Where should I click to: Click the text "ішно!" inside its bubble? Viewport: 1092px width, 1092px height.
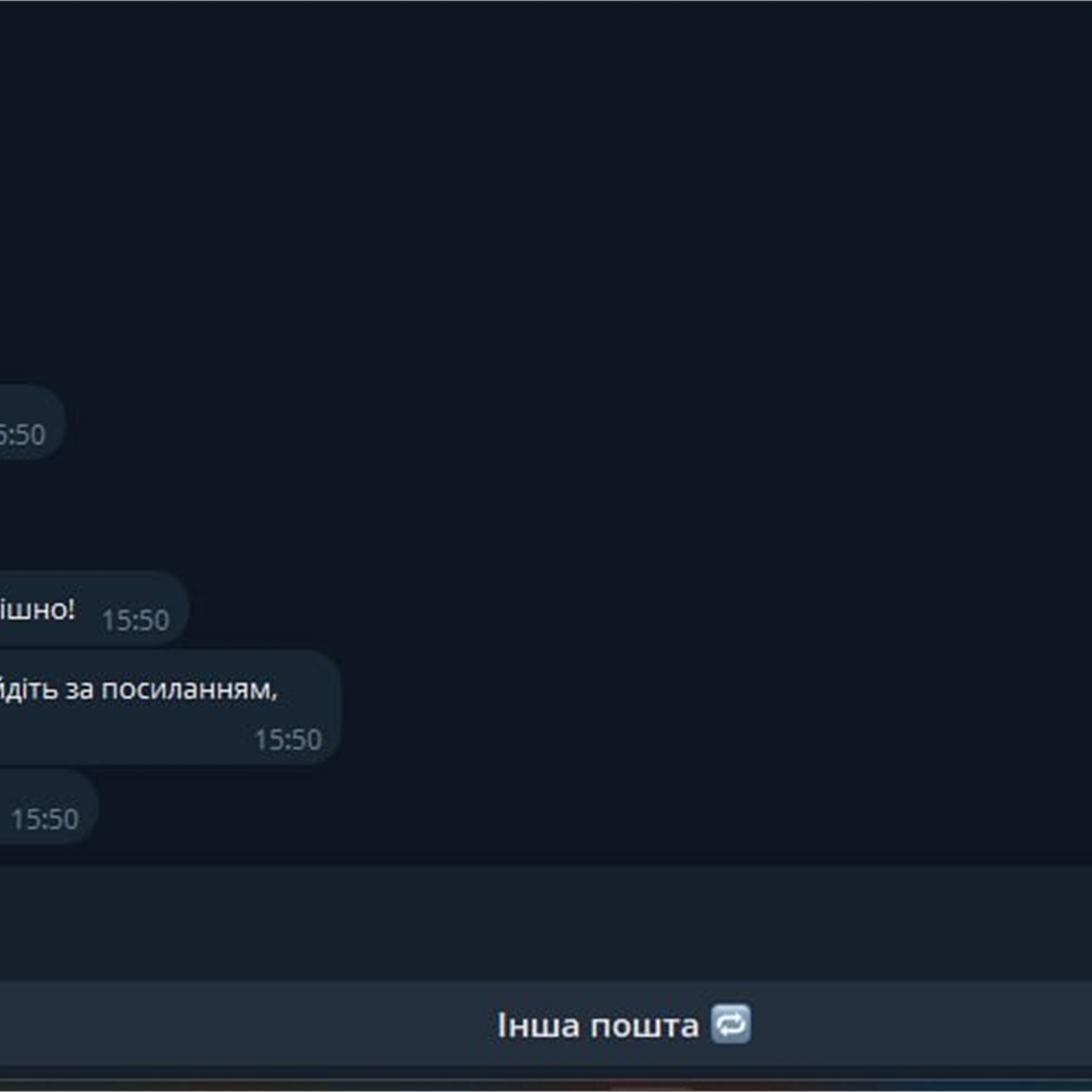[x=38, y=609]
